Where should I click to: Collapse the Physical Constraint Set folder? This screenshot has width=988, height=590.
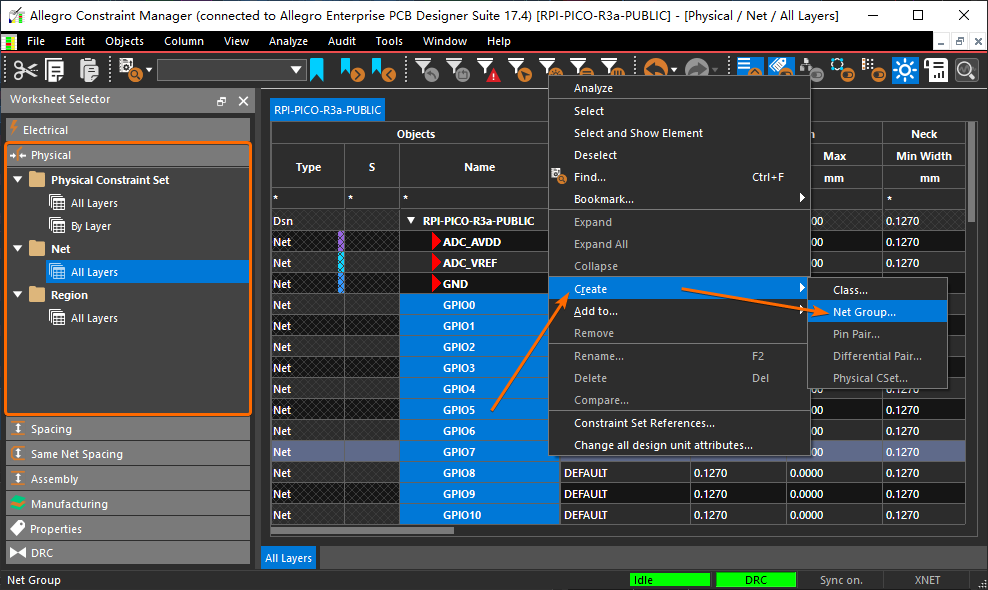(17, 180)
